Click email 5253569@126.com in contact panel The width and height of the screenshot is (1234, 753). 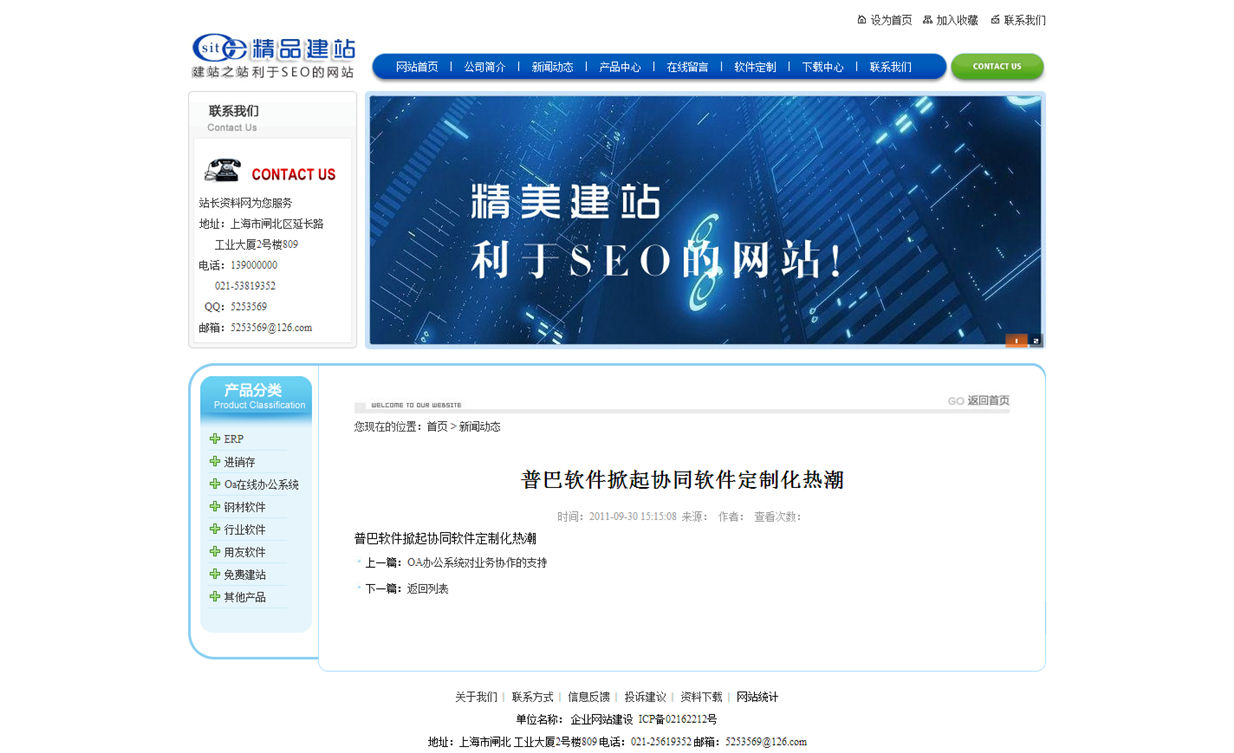point(271,327)
